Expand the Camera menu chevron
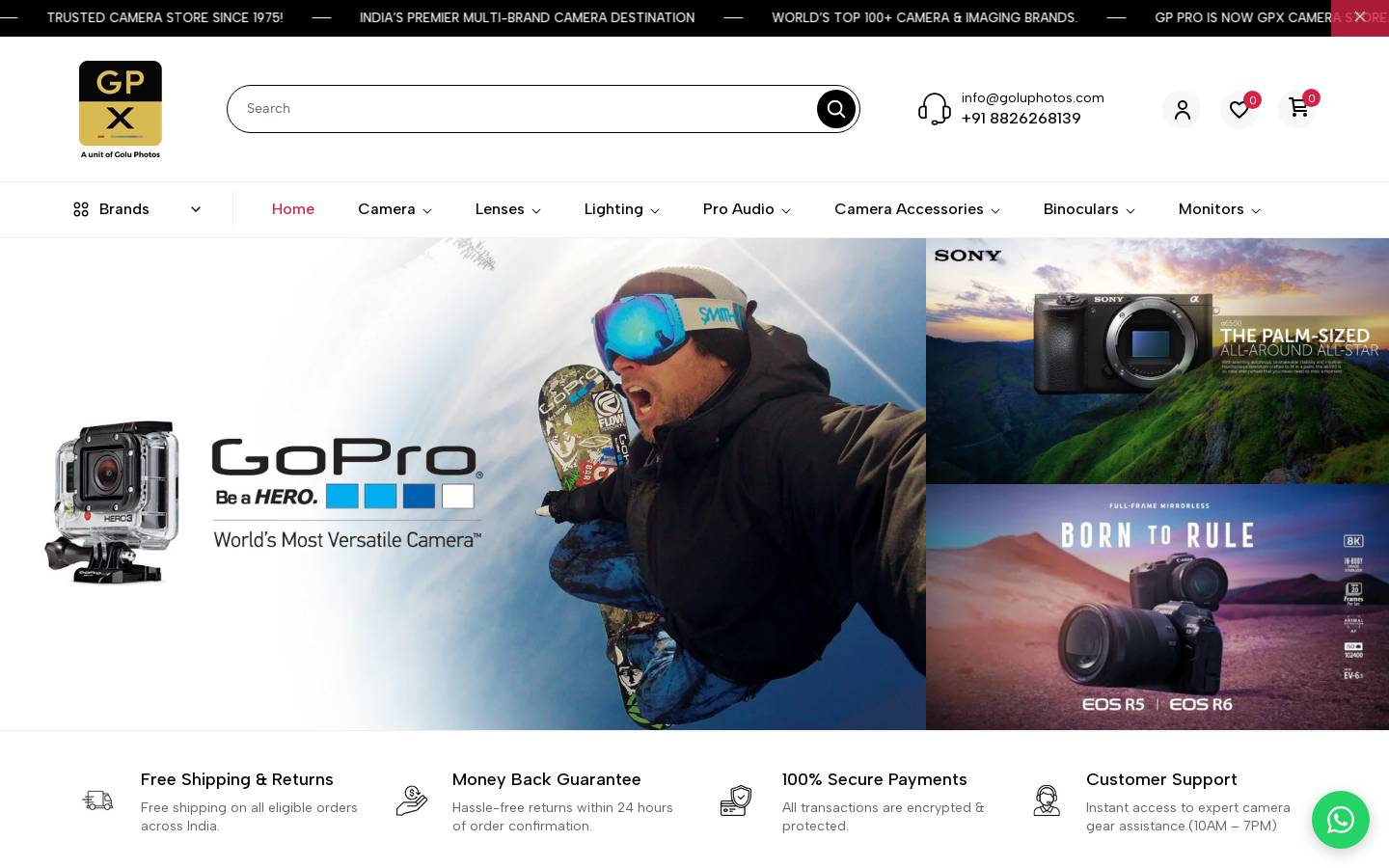 (427, 210)
